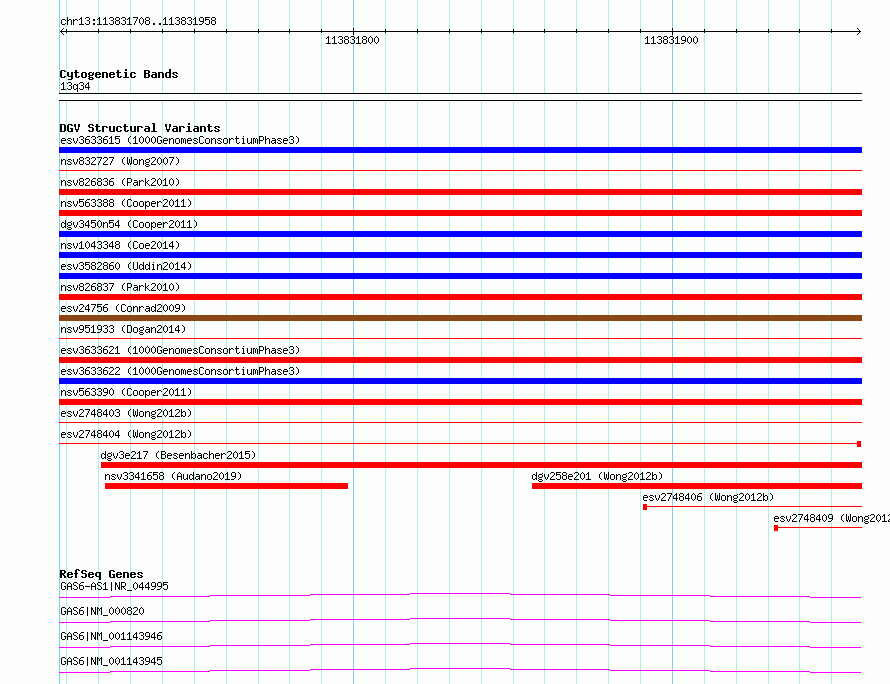The height and width of the screenshot is (684, 890).
Task: Click esv2748409 variant label
Action: tap(831, 518)
